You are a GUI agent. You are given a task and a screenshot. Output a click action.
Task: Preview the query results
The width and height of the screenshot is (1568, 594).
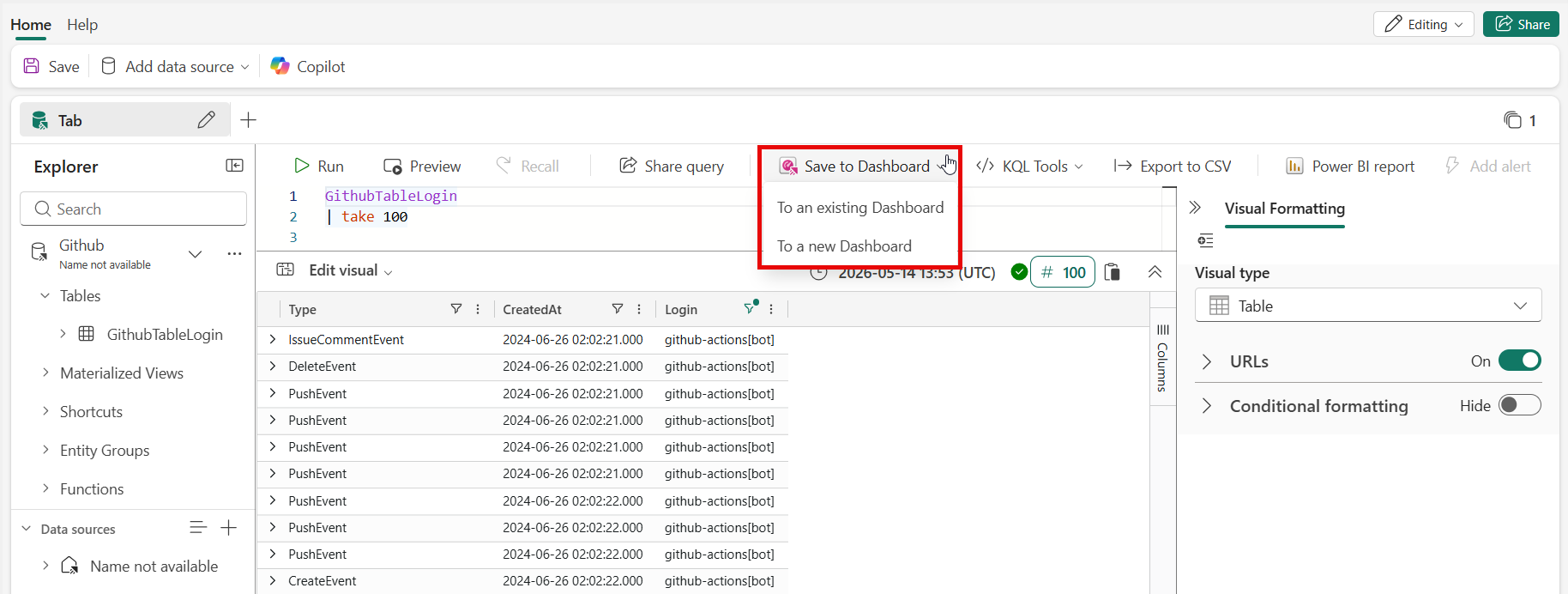422,166
